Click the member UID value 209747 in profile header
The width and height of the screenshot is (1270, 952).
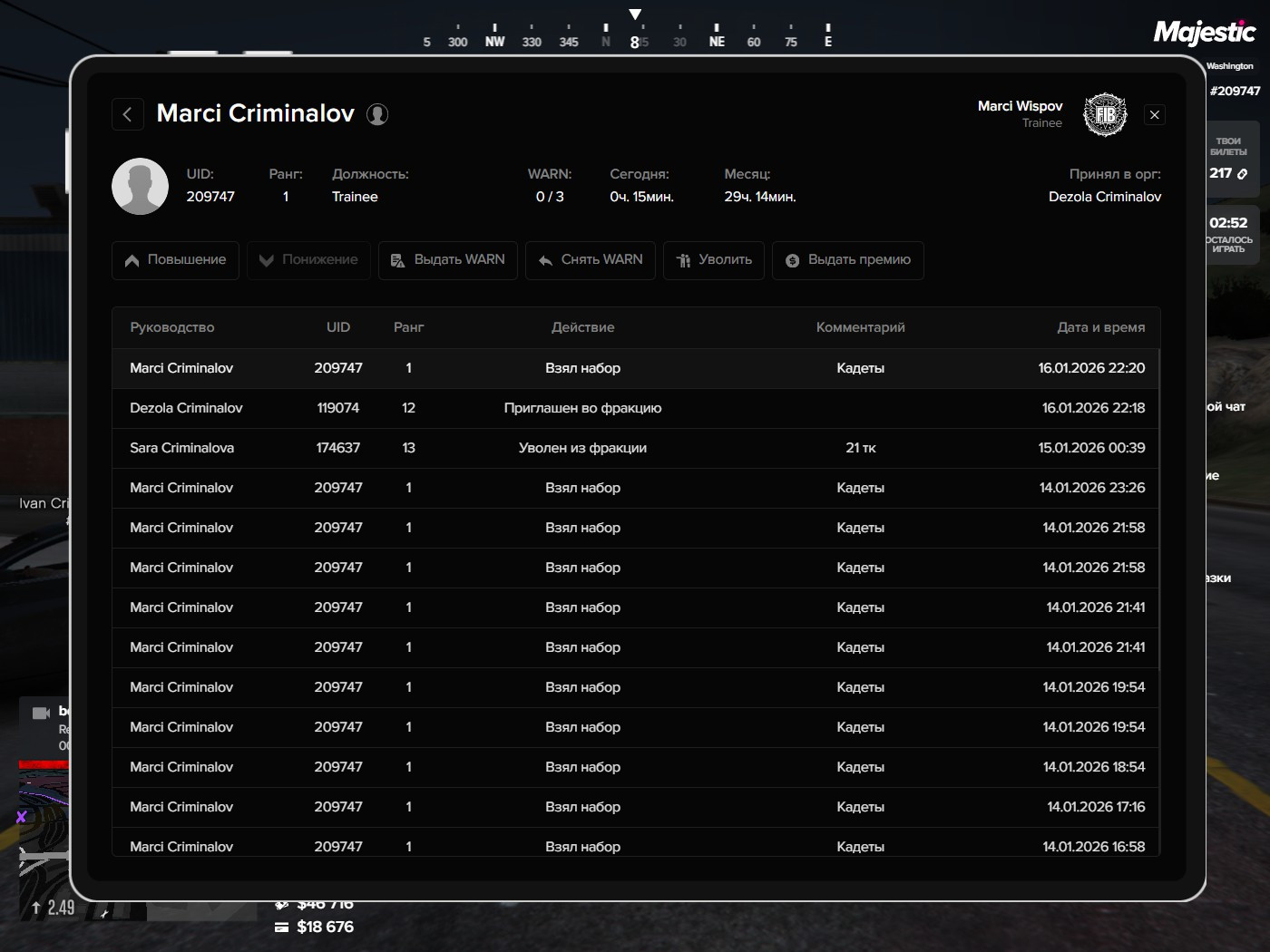(210, 197)
